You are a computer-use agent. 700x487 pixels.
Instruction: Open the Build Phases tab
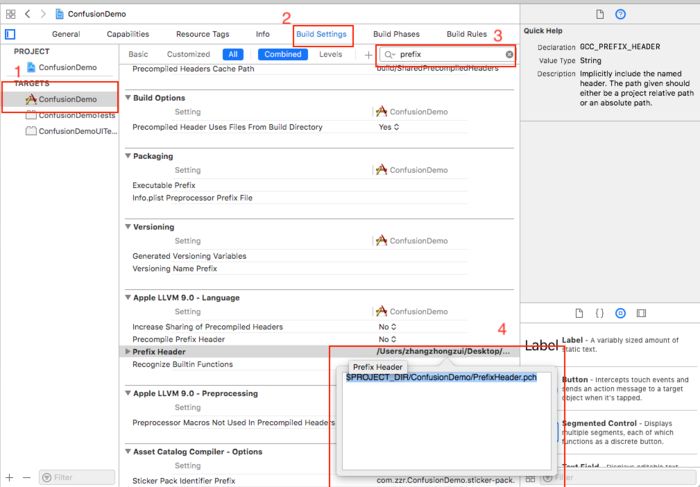[x=396, y=34]
